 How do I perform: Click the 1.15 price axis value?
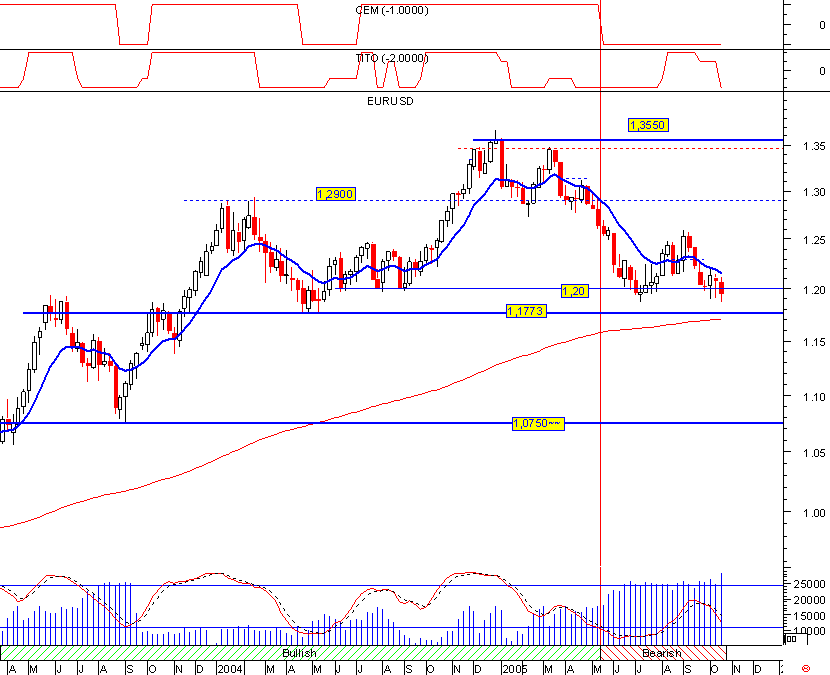tap(814, 343)
